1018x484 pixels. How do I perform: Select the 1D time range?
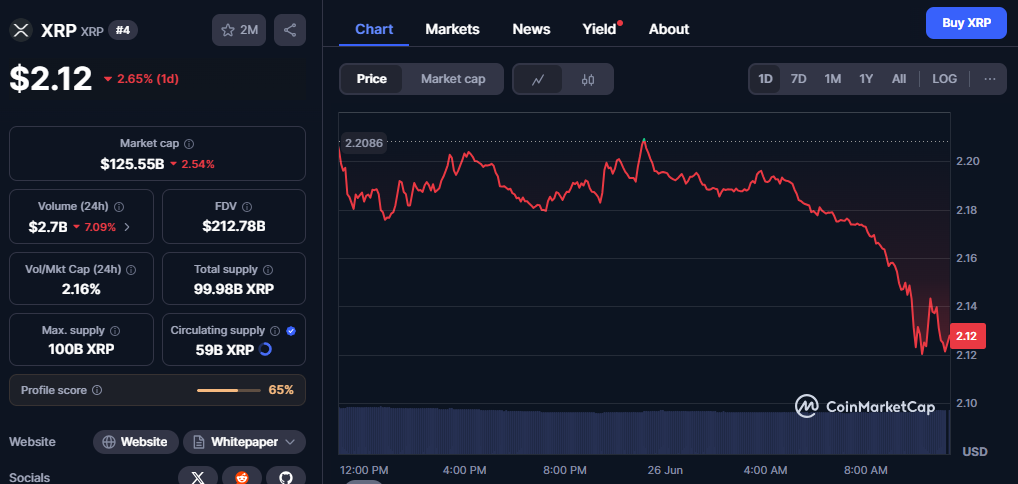pyautogui.click(x=765, y=79)
